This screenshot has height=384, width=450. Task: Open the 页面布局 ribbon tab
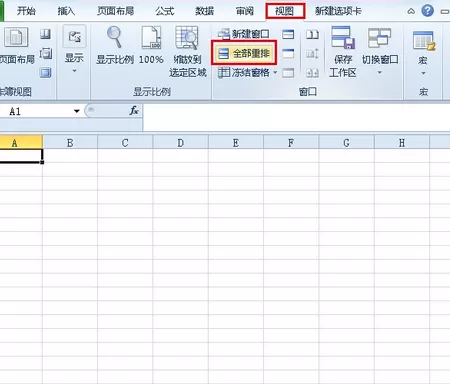point(115,11)
